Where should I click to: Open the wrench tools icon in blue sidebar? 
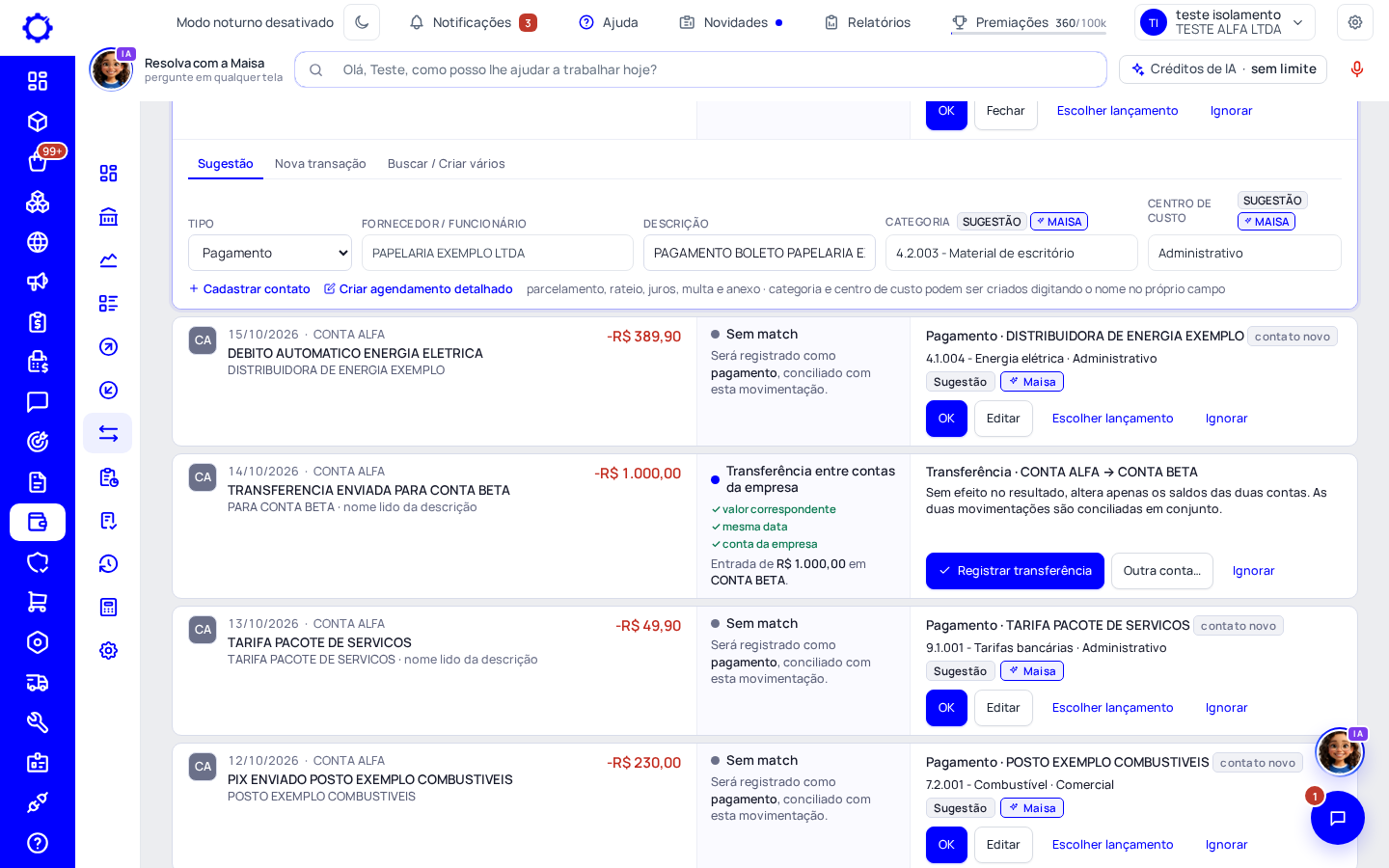tap(38, 722)
